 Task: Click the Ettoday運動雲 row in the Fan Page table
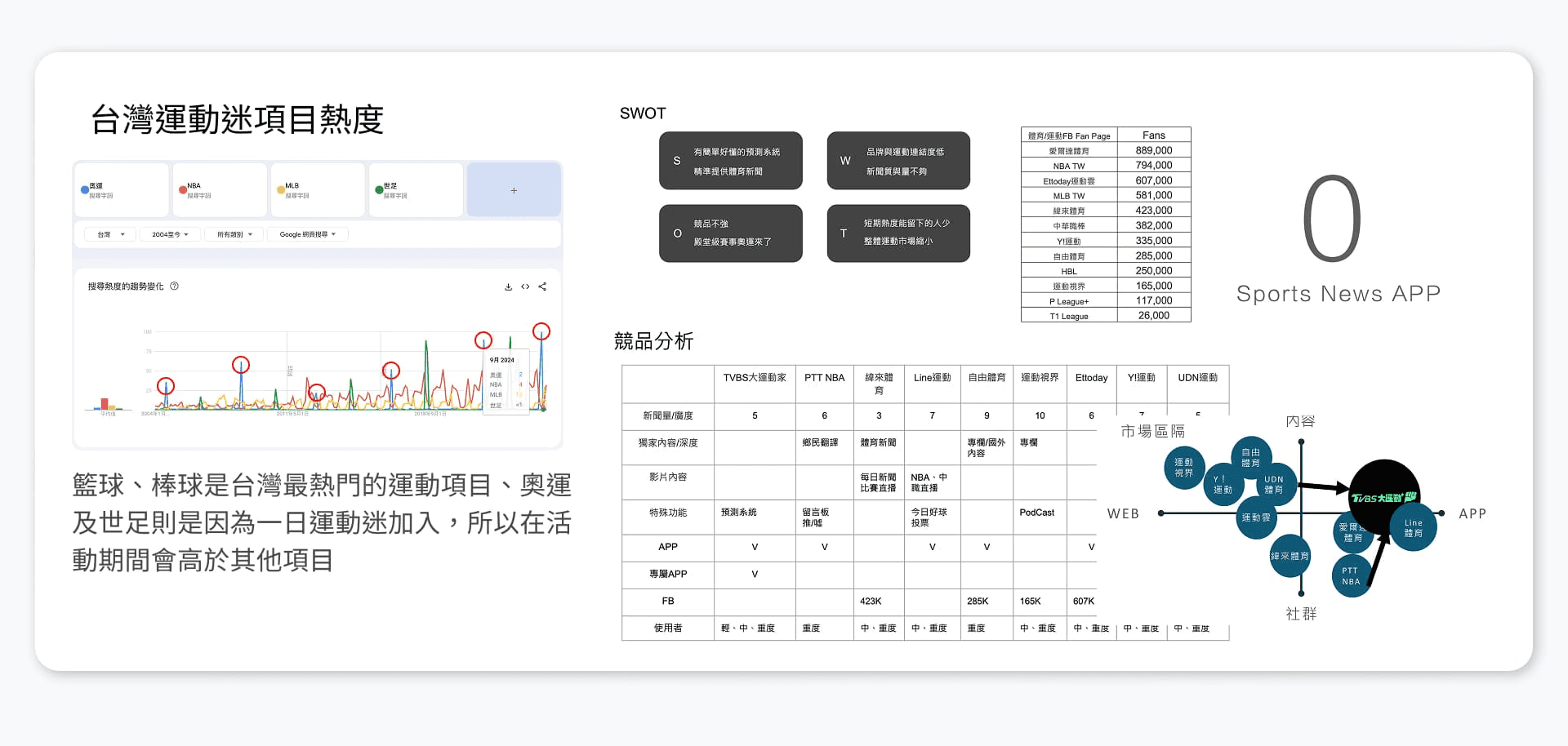pyautogui.click(x=1106, y=181)
